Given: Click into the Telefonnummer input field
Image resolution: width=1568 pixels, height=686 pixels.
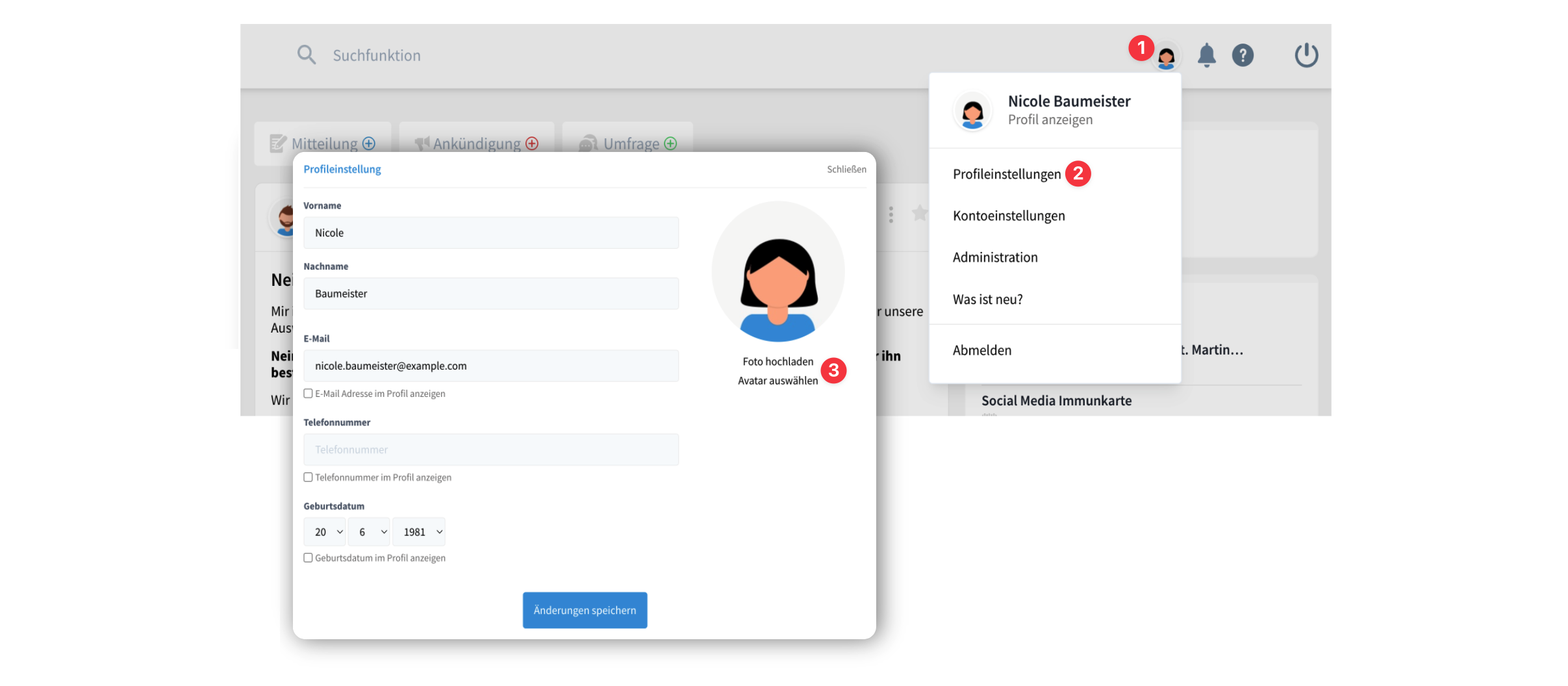Looking at the screenshot, I should coord(491,450).
